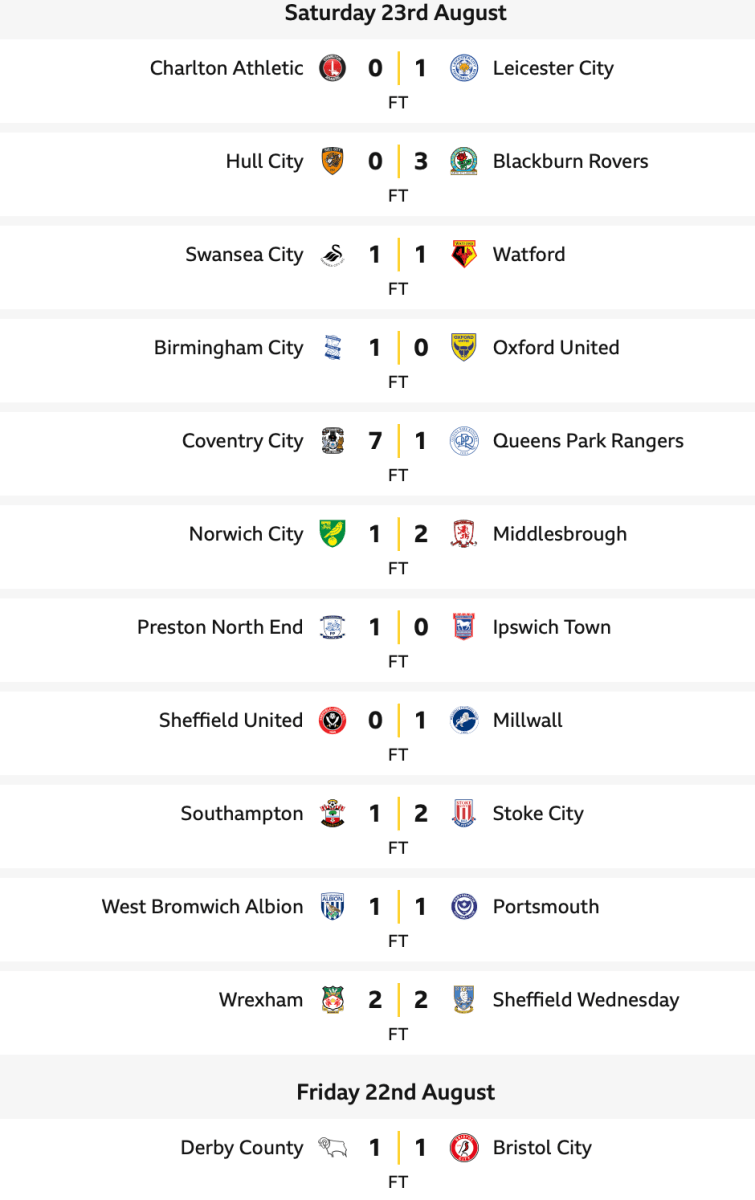Click the Bristol City robin crest
Screen dimensions: 755x1200
(463, 1147)
